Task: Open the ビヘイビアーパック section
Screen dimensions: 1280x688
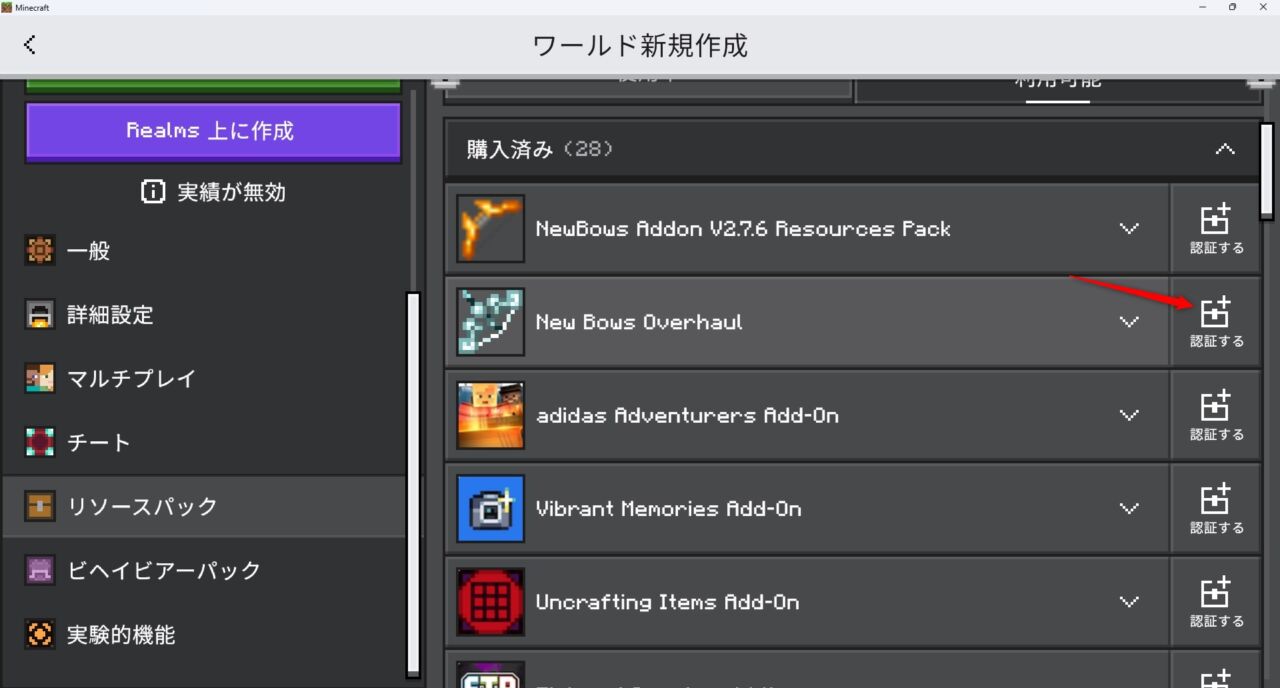Action: click(x=204, y=571)
